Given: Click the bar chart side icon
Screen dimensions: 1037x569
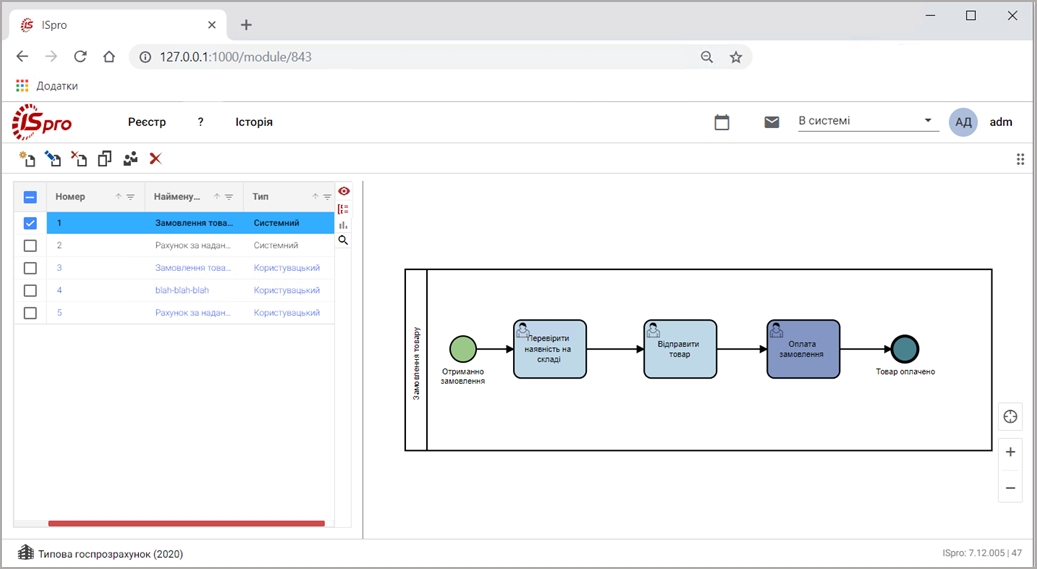Looking at the screenshot, I should pyautogui.click(x=343, y=225).
